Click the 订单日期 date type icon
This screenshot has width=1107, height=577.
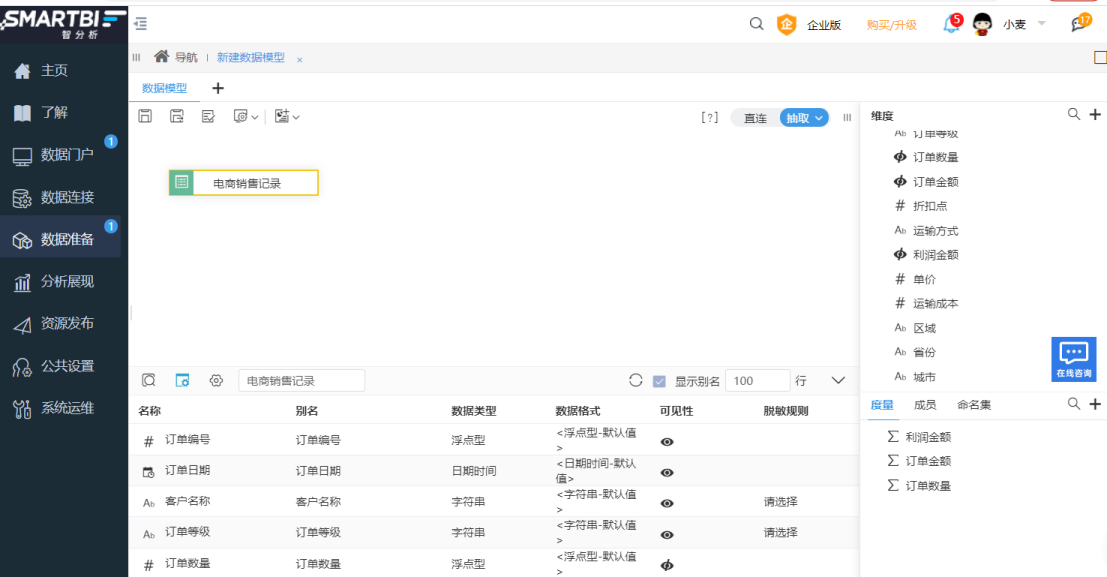(148, 472)
